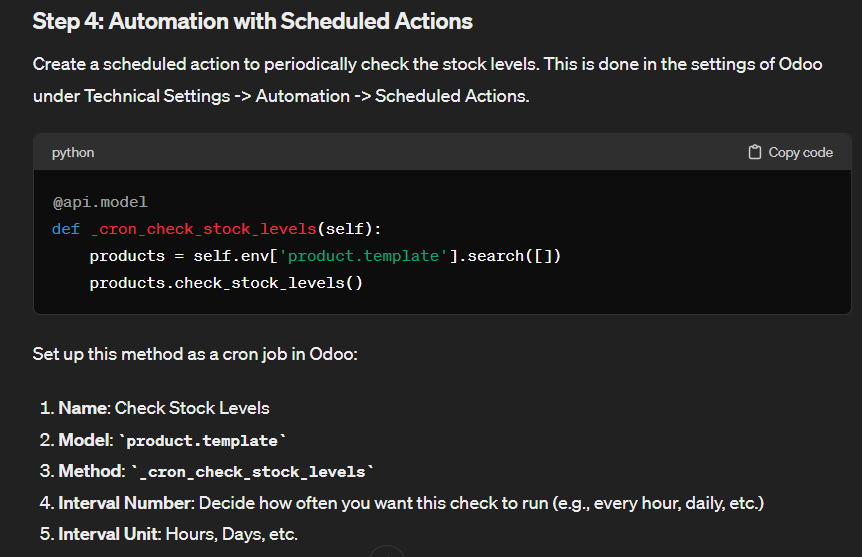Click the 'Create a scheduled action' paragraph
Image resolution: width=862 pixels, height=557 pixels.
(x=427, y=80)
